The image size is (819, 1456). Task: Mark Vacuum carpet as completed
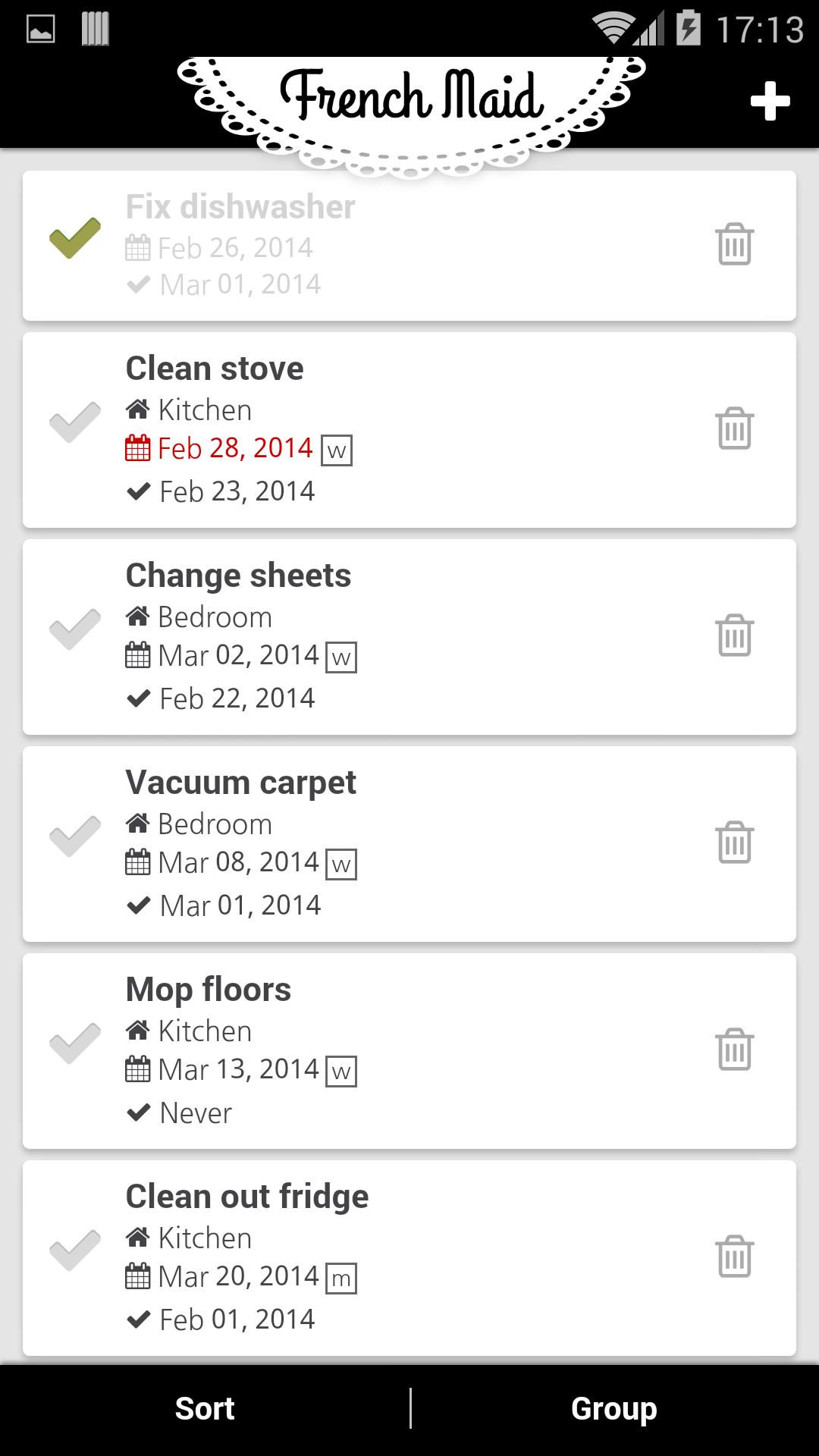75,836
